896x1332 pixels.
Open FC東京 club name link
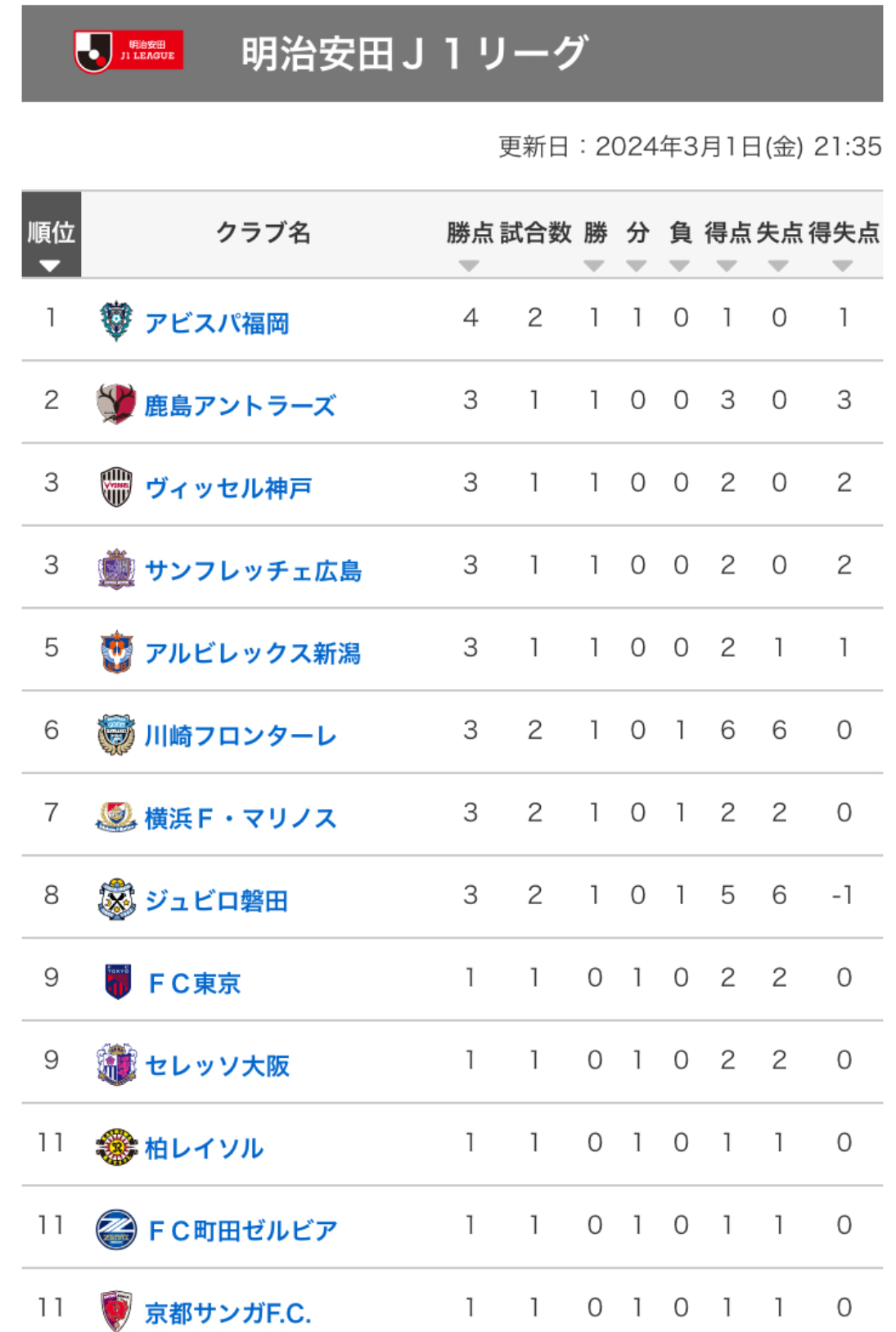click(x=194, y=983)
